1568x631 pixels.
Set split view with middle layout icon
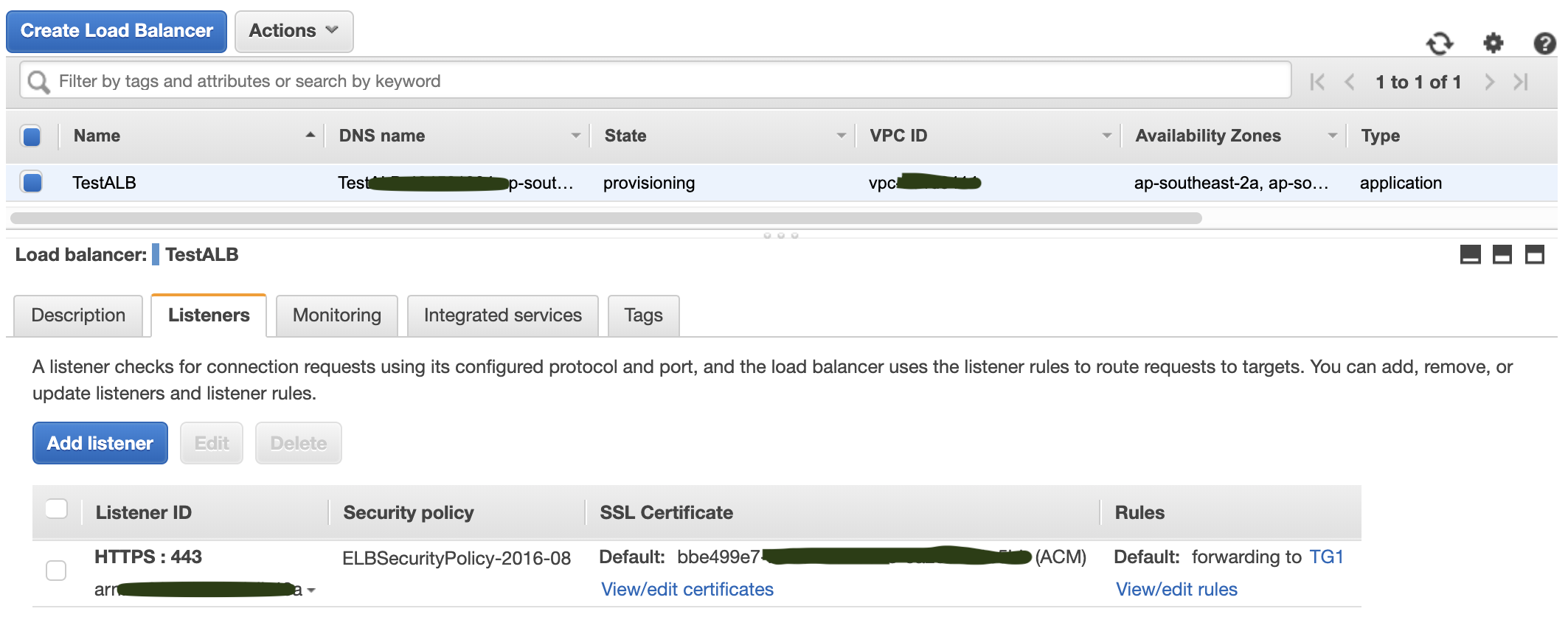click(x=1502, y=255)
